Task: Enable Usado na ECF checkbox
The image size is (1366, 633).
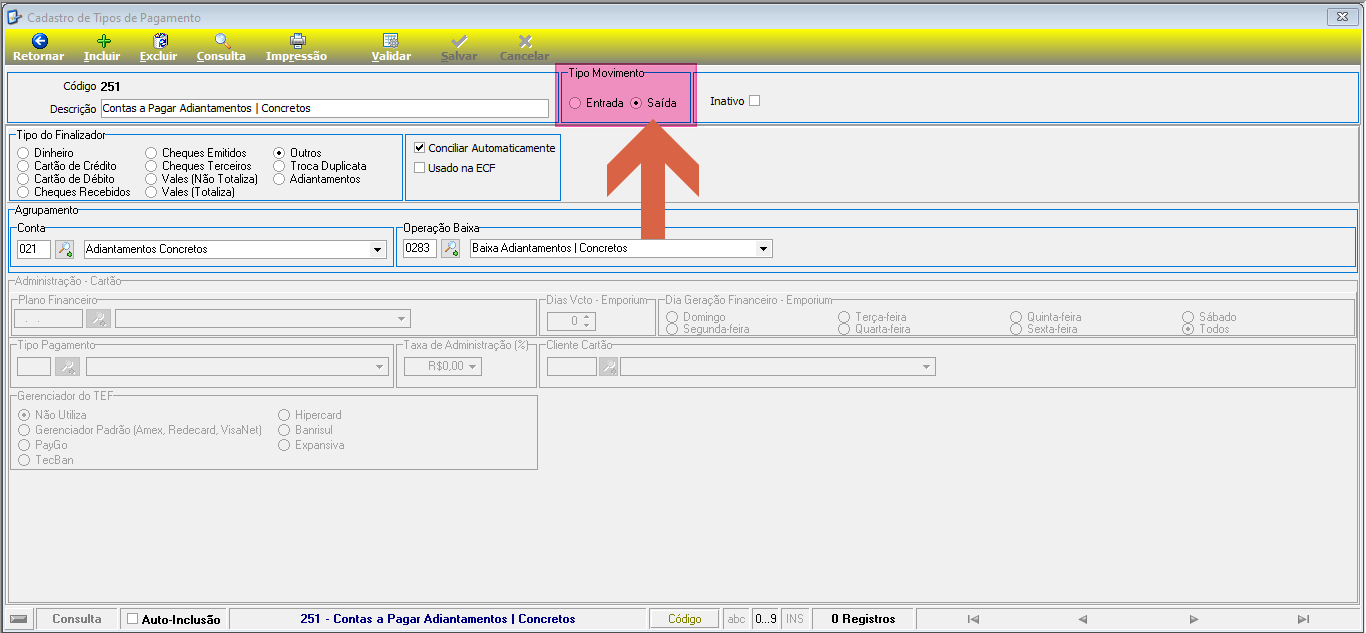Action: tap(420, 168)
